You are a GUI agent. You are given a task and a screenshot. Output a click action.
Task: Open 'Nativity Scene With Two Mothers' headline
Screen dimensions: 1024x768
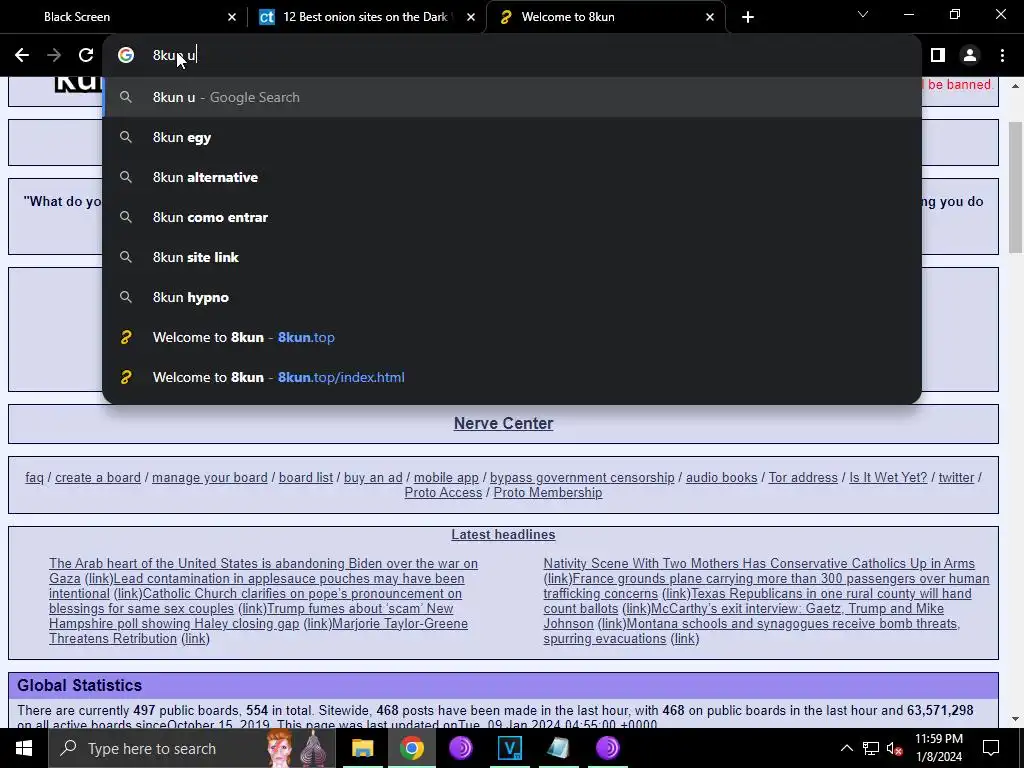(759, 563)
